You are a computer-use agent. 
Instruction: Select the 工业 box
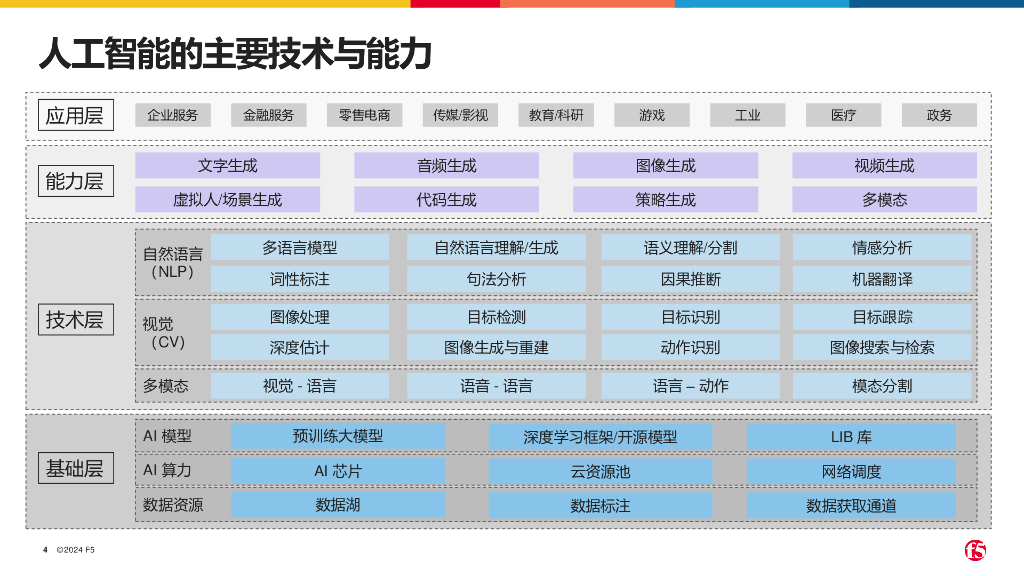point(748,116)
